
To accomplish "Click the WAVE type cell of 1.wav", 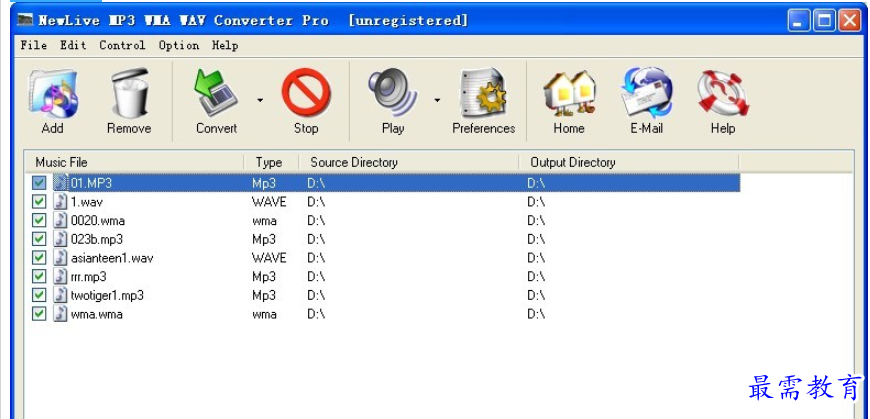I will click(x=269, y=202).
